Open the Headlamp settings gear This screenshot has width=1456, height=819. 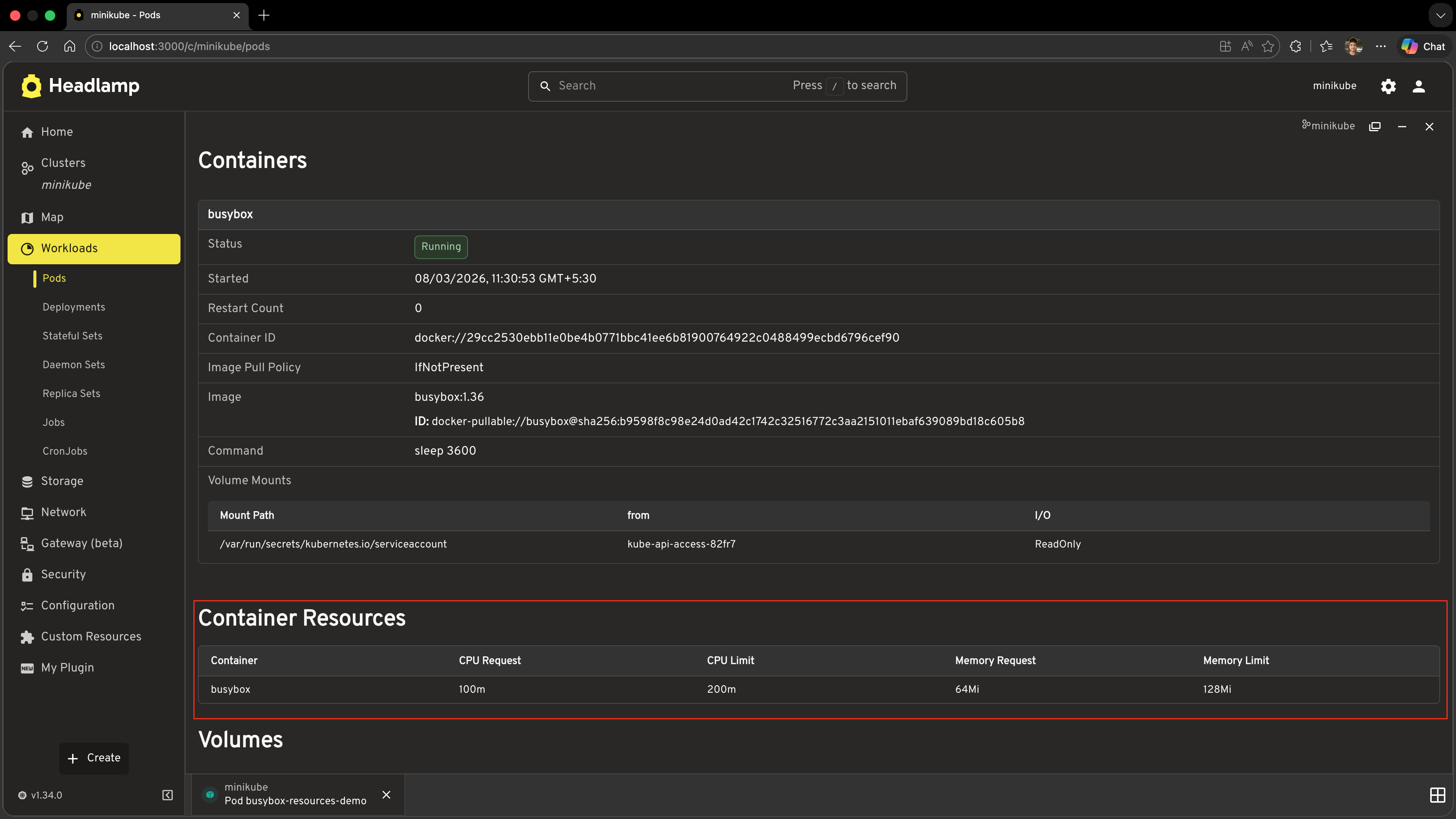1388,86
